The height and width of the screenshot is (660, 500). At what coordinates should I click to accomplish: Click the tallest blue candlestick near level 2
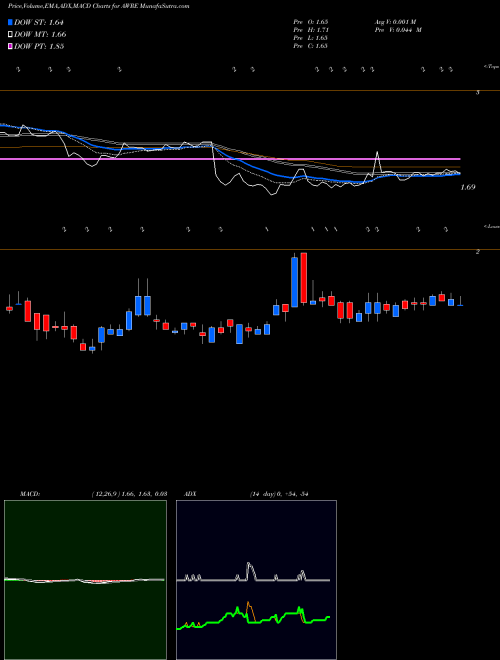click(x=295, y=282)
